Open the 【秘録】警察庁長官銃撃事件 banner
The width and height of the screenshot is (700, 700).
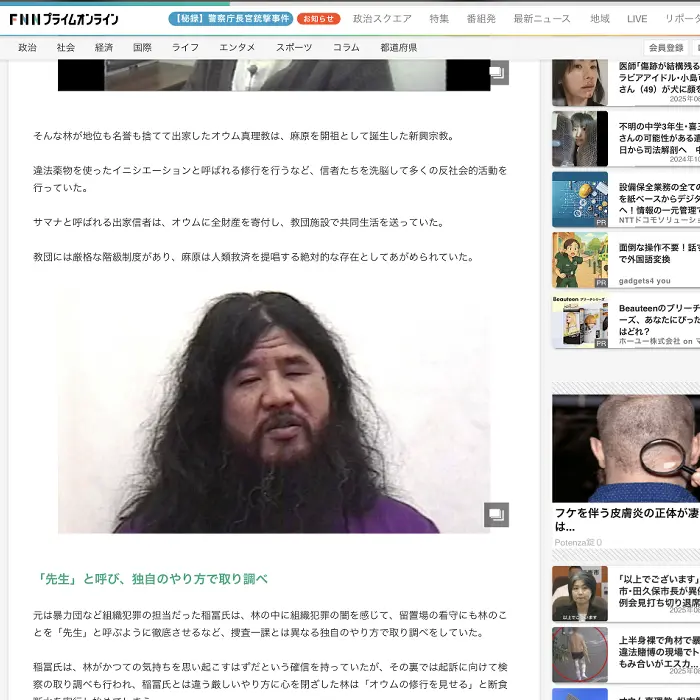[230, 19]
